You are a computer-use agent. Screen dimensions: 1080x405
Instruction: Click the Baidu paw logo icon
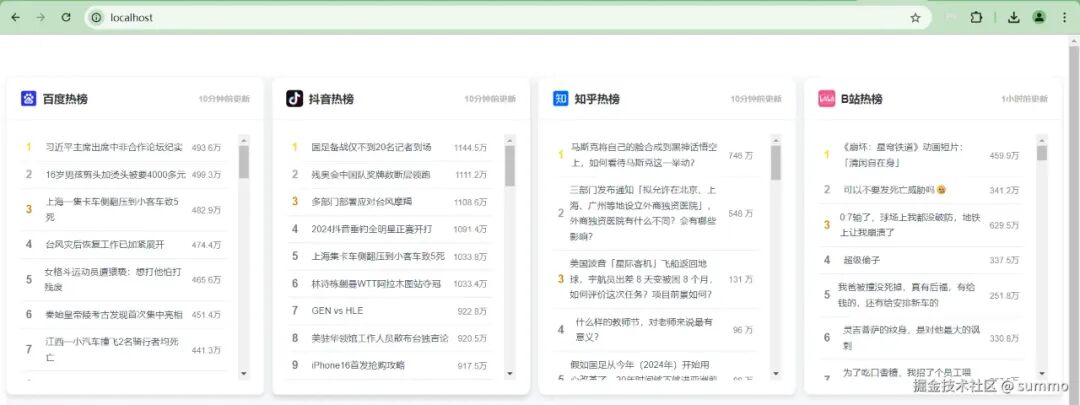(x=28, y=98)
